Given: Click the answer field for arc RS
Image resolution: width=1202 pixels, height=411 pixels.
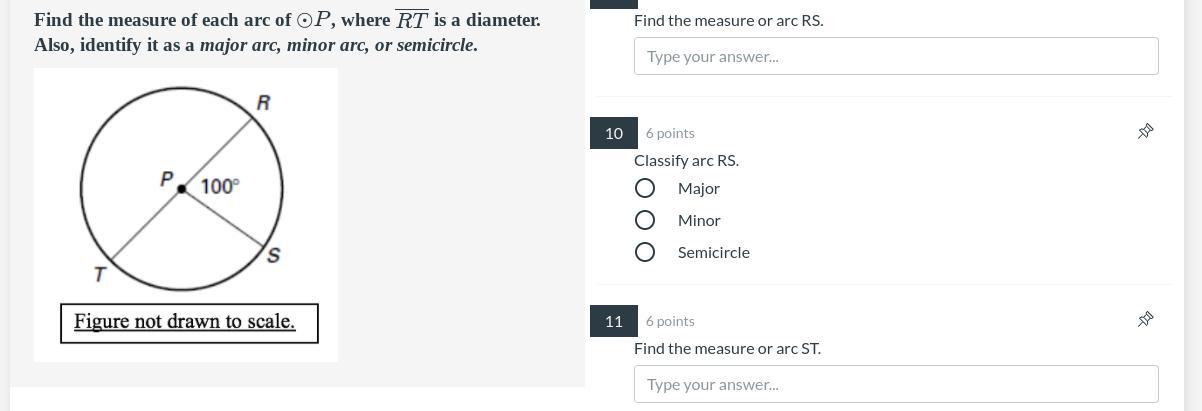Looking at the screenshot, I should point(895,56).
